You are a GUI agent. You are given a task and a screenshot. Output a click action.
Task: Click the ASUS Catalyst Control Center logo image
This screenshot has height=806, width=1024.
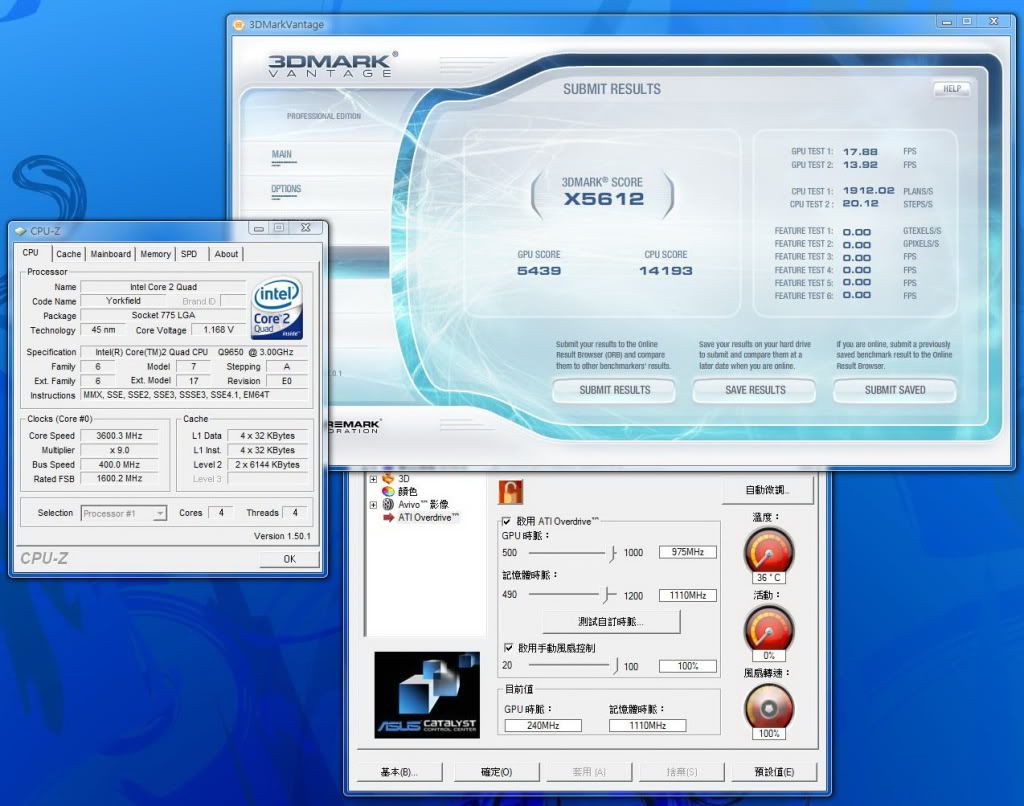tap(427, 695)
